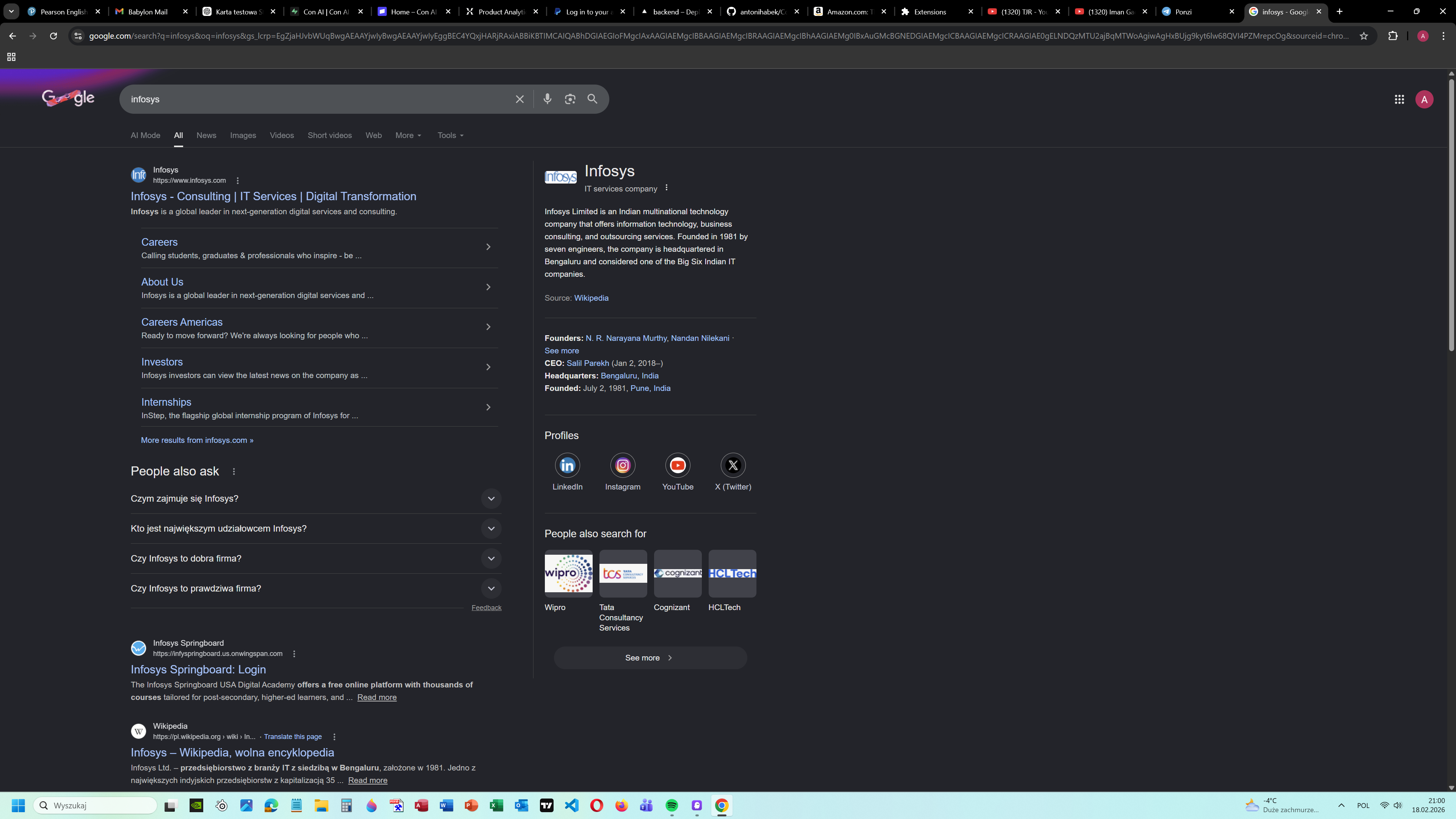Click the Wipro thumbnail

pyautogui.click(x=568, y=573)
